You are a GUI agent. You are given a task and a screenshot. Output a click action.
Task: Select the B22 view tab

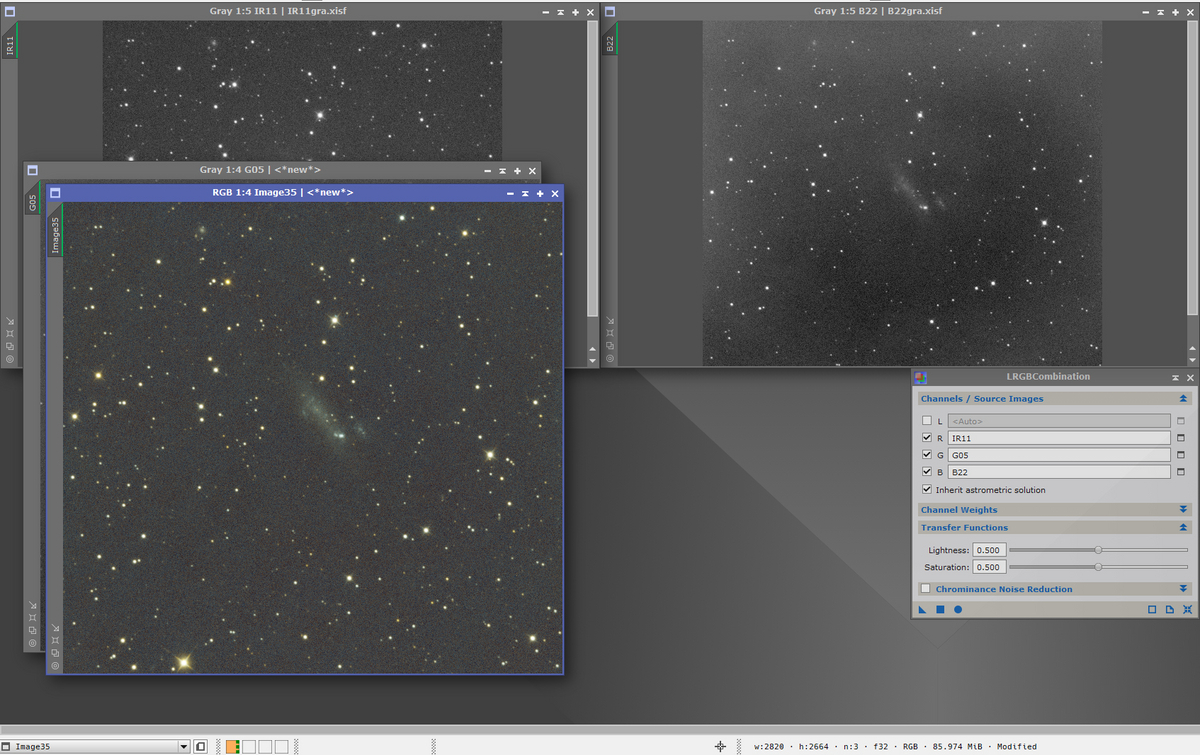[609, 43]
